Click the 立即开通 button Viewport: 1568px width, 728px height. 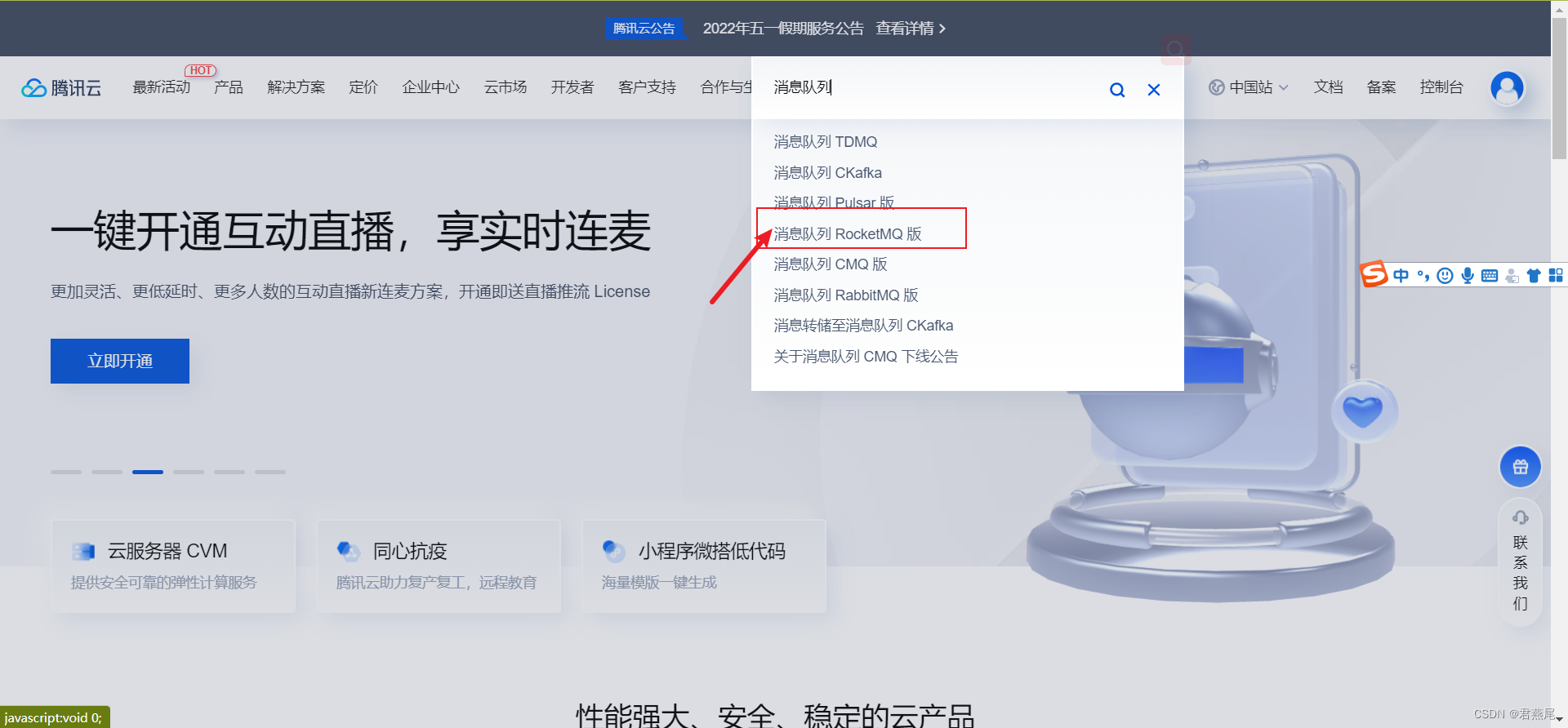click(x=120, y=361)
